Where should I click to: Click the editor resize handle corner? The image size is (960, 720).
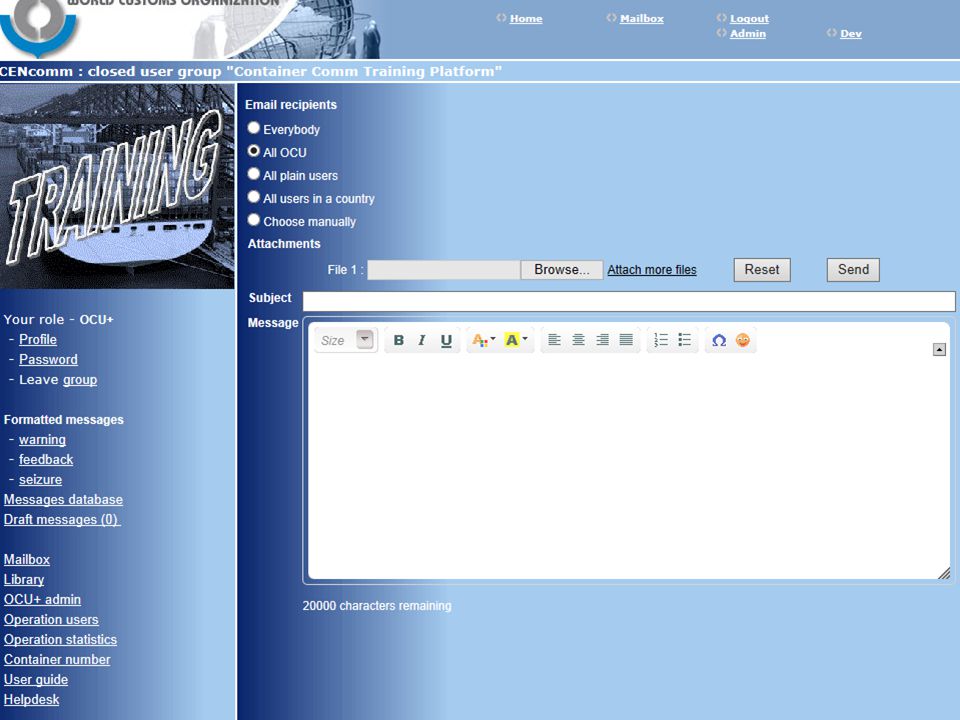943,573
